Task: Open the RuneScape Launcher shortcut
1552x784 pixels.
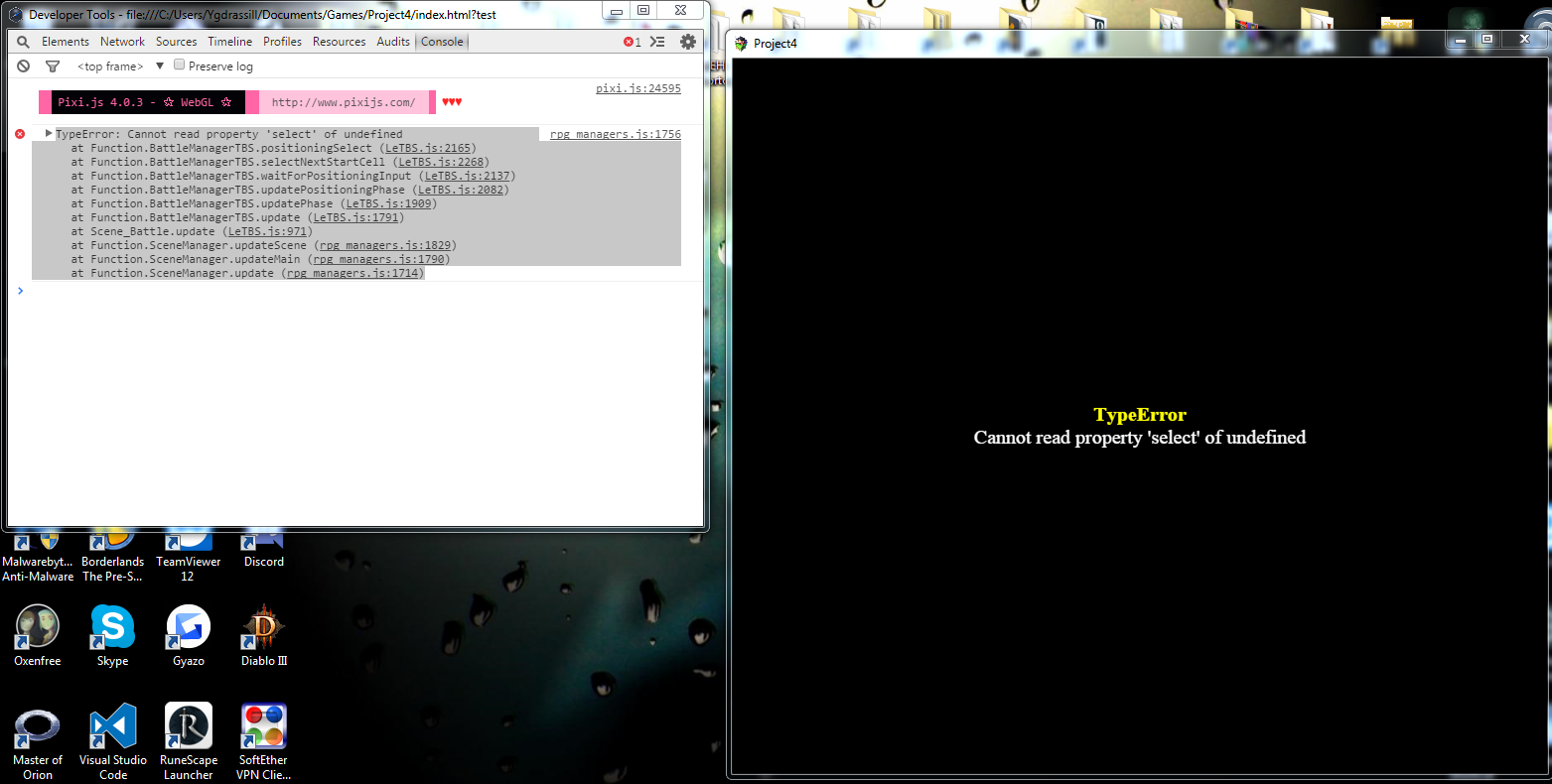Action: tap(189, 743)
